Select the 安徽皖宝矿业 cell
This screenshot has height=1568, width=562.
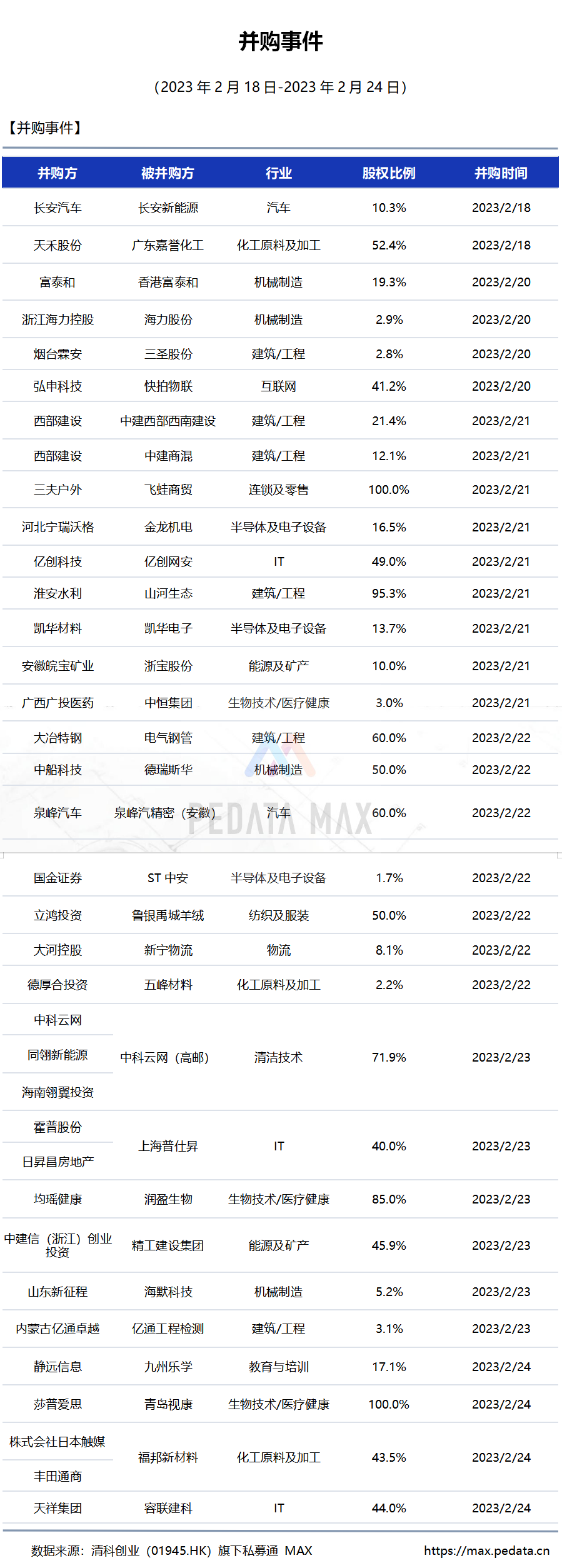tap(58, 666)
